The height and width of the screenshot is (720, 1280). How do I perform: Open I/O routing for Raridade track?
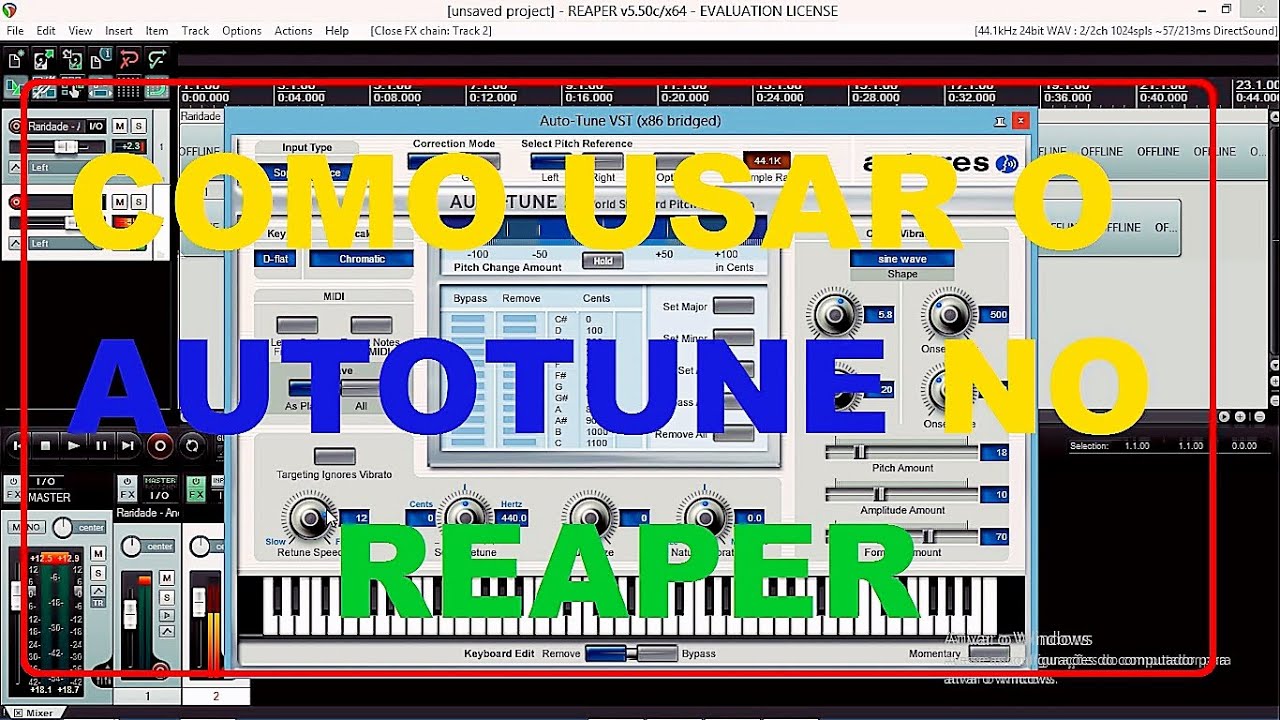click(96, 126)
